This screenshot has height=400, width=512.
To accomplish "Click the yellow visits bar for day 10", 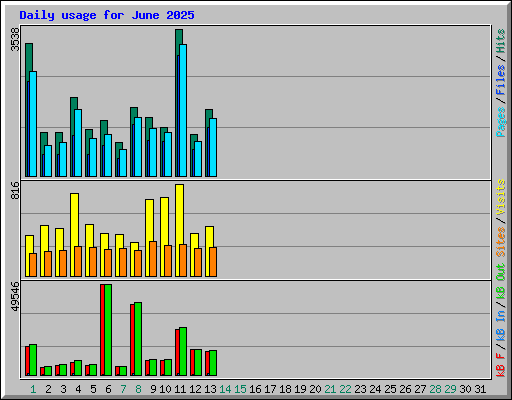I will tap(164, 220).
